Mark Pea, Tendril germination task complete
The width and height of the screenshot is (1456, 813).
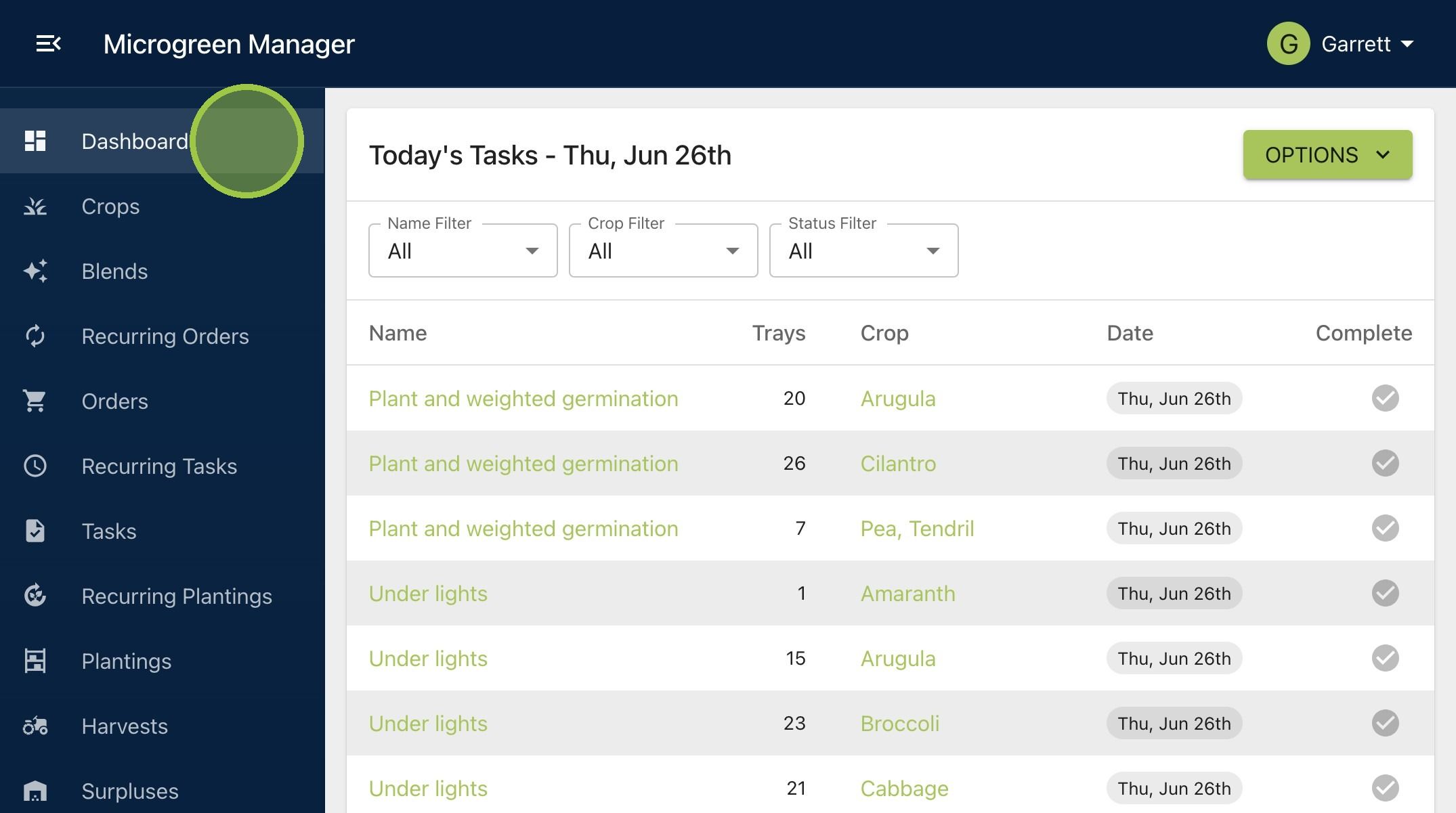point(1386,528)
